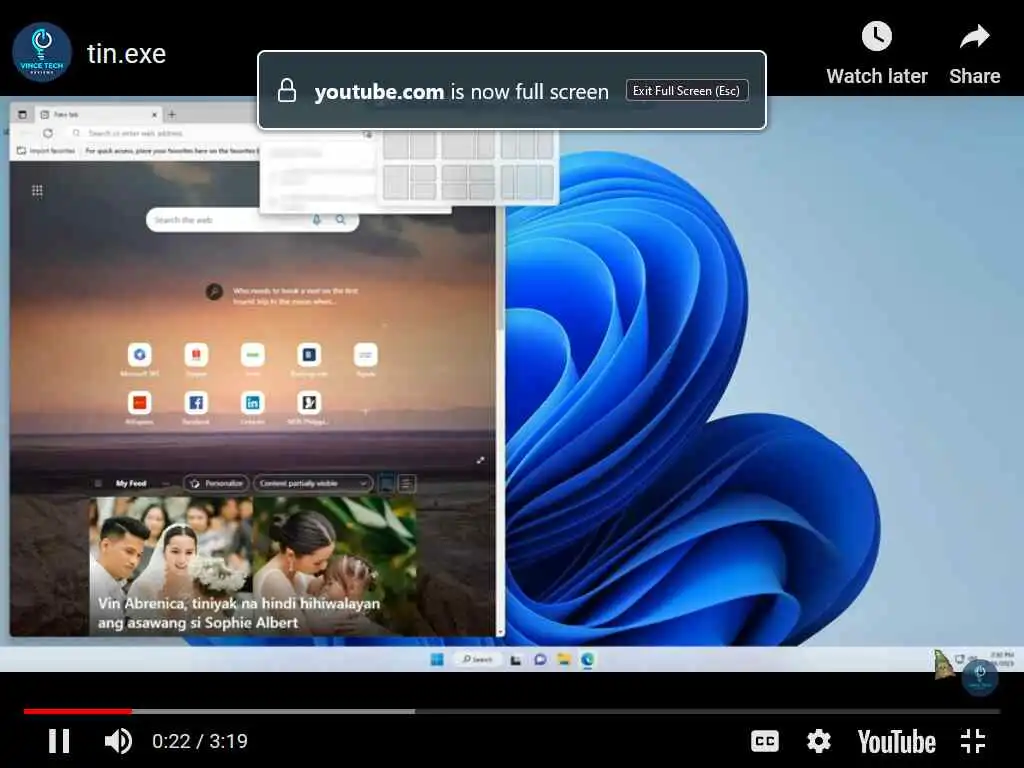Image resolution: width=1024 pixels, height=768 pixels.
Task: Refresh the Edge page
Action: tap(48, 133)
